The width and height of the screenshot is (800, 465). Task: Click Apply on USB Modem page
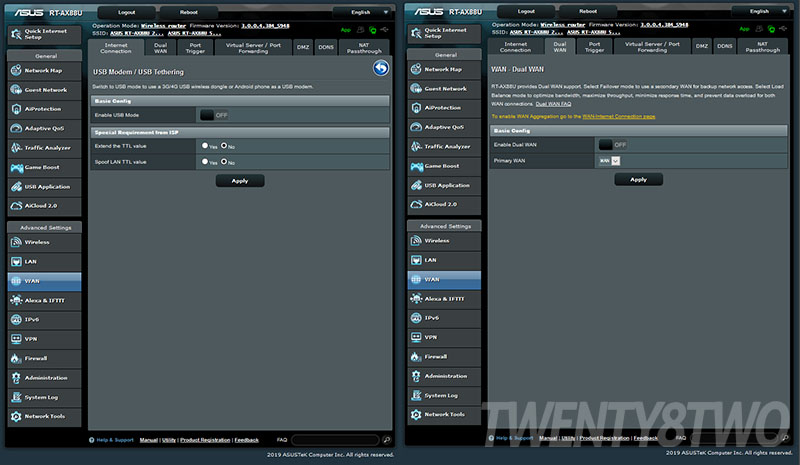point(240,181)
